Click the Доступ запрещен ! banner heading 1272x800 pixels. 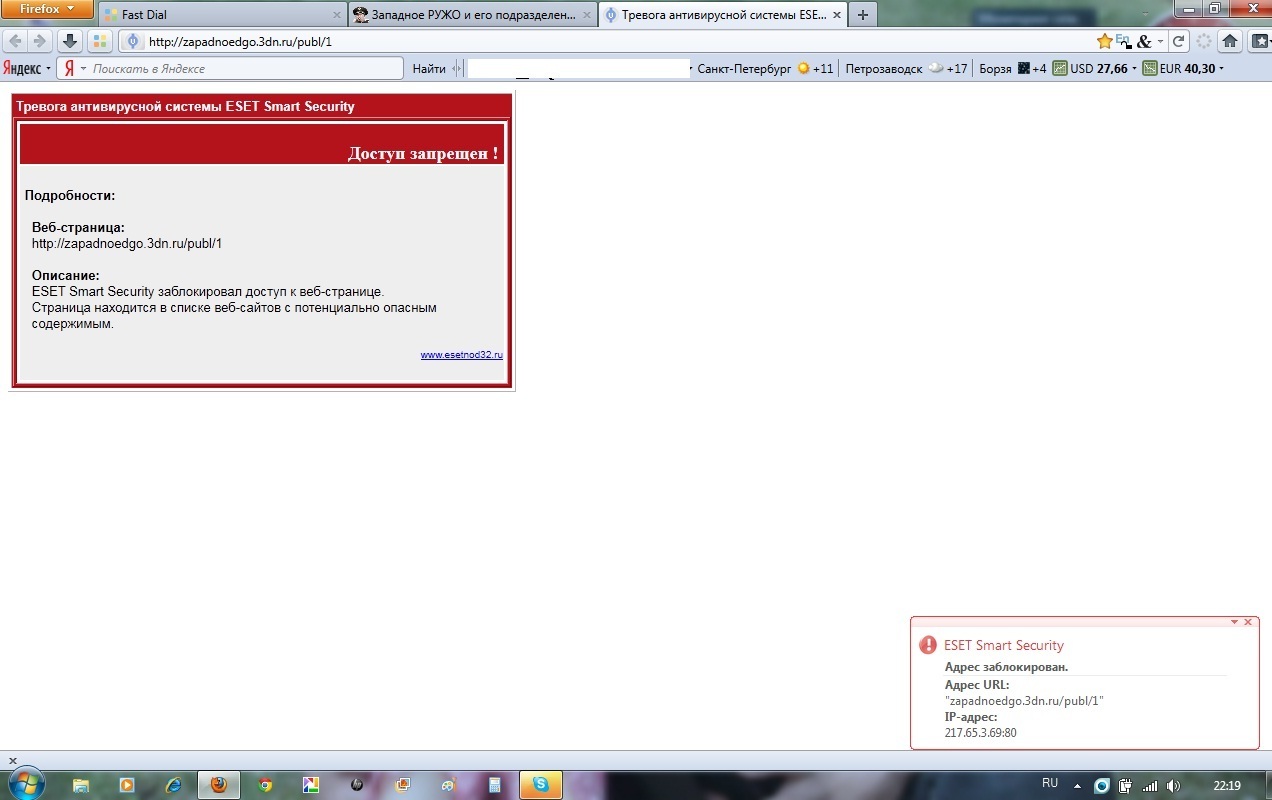coord(423,153)
